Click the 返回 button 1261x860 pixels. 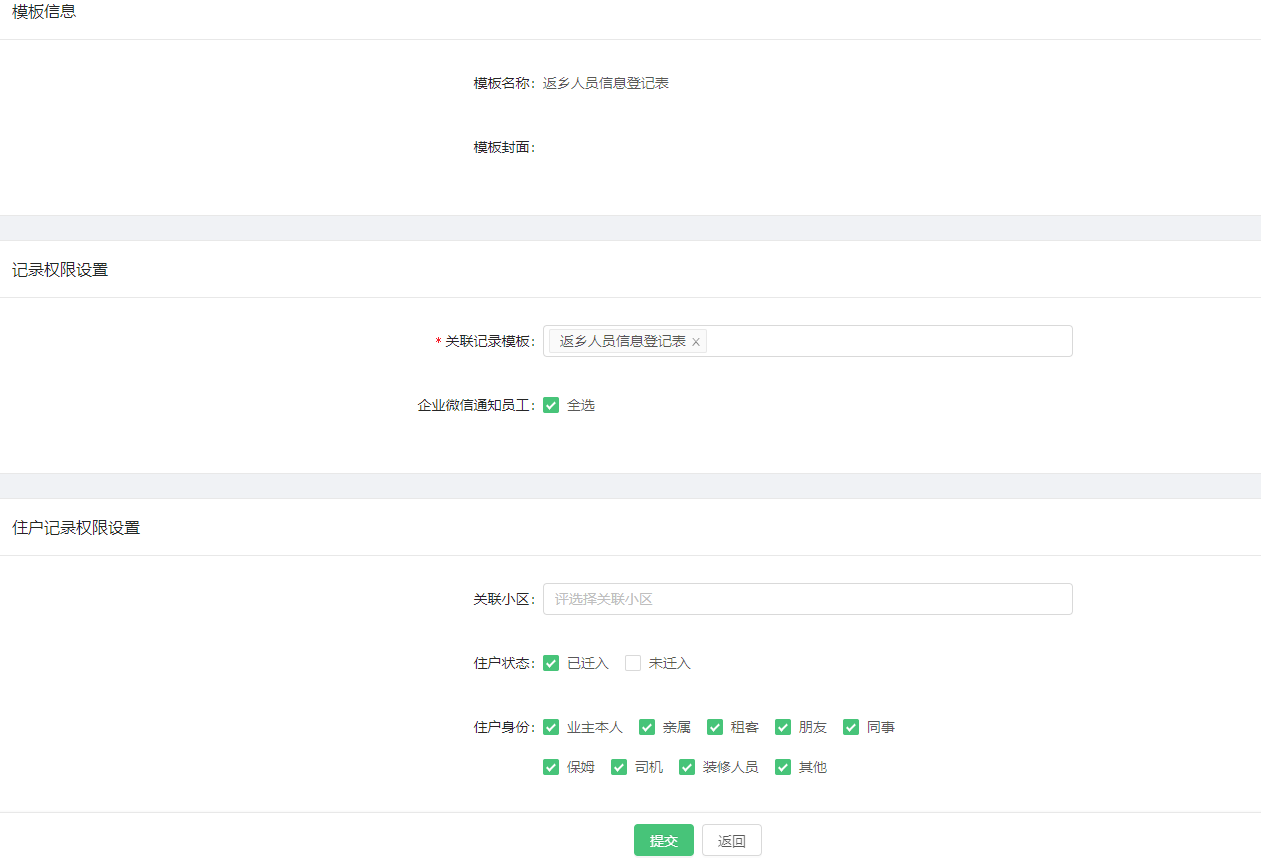(x=732, y=840)
